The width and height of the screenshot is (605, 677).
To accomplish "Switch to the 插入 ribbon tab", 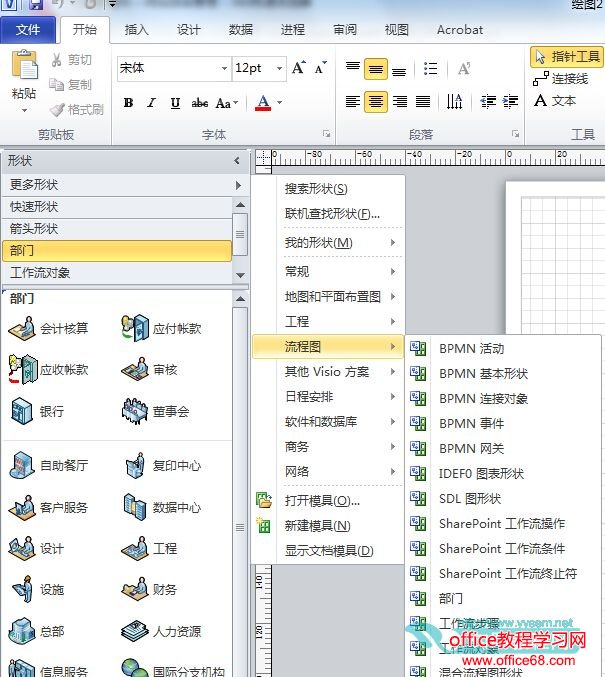I will [136, 30].
